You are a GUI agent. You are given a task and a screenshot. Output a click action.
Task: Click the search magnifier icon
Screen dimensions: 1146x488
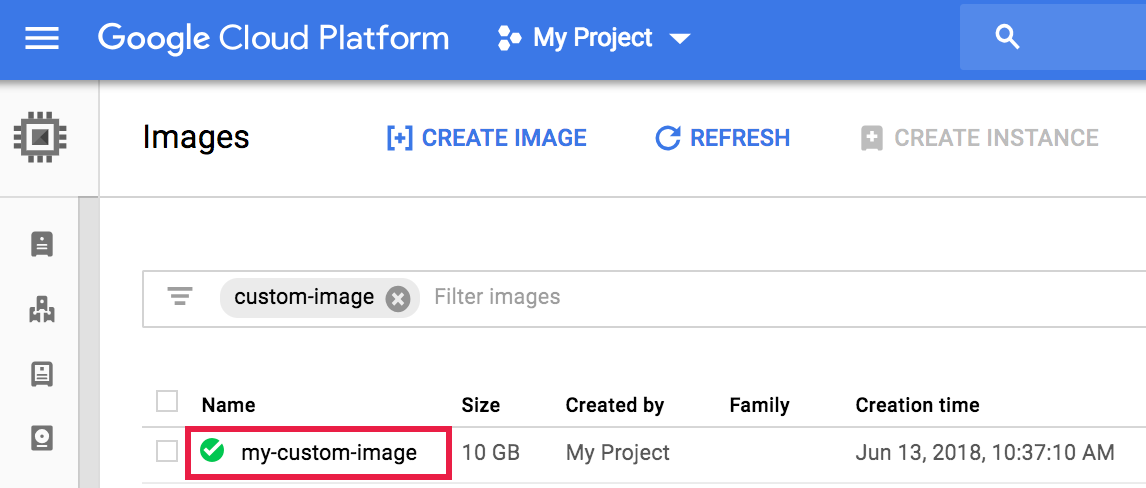point(1007,38)
